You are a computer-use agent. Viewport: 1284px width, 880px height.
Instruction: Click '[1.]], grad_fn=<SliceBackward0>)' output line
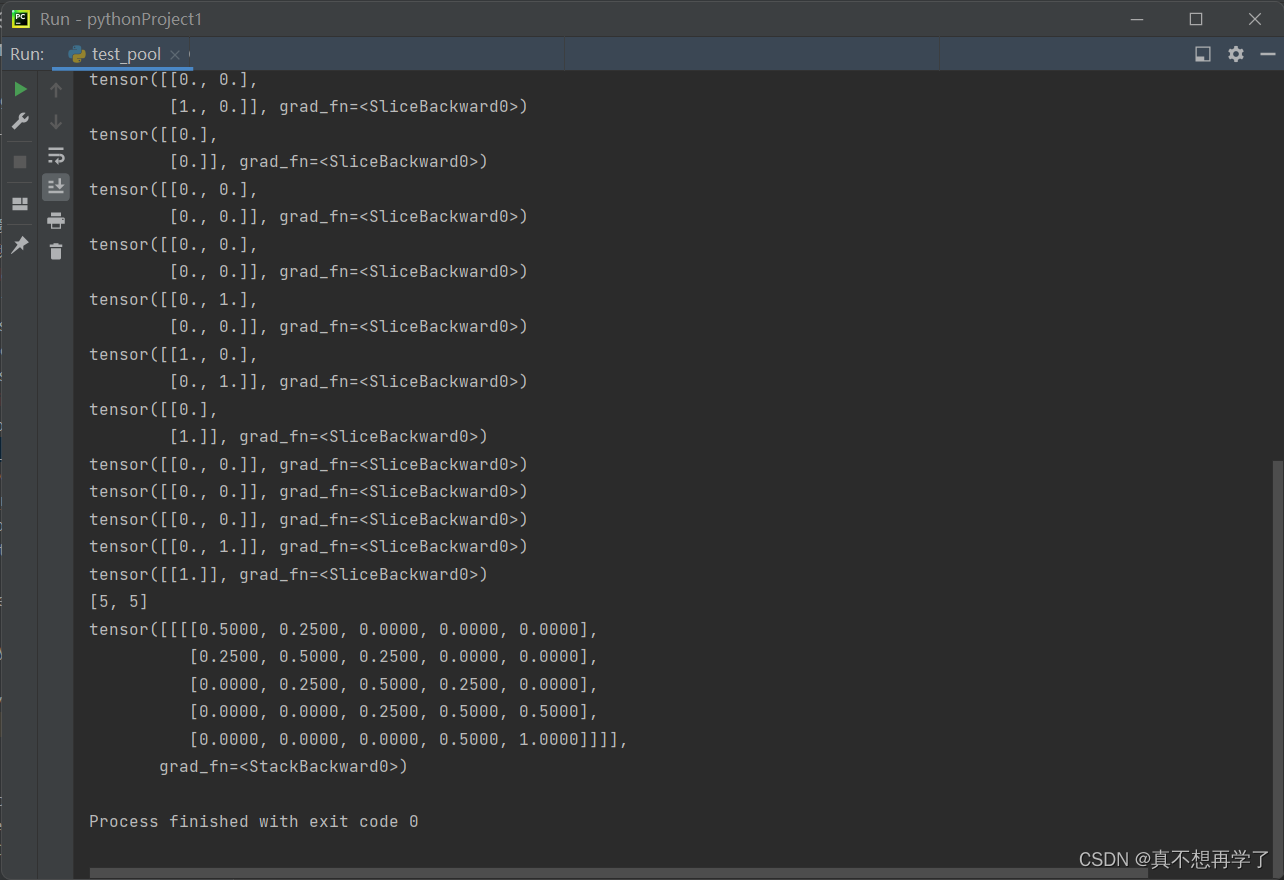coord(328,436)
